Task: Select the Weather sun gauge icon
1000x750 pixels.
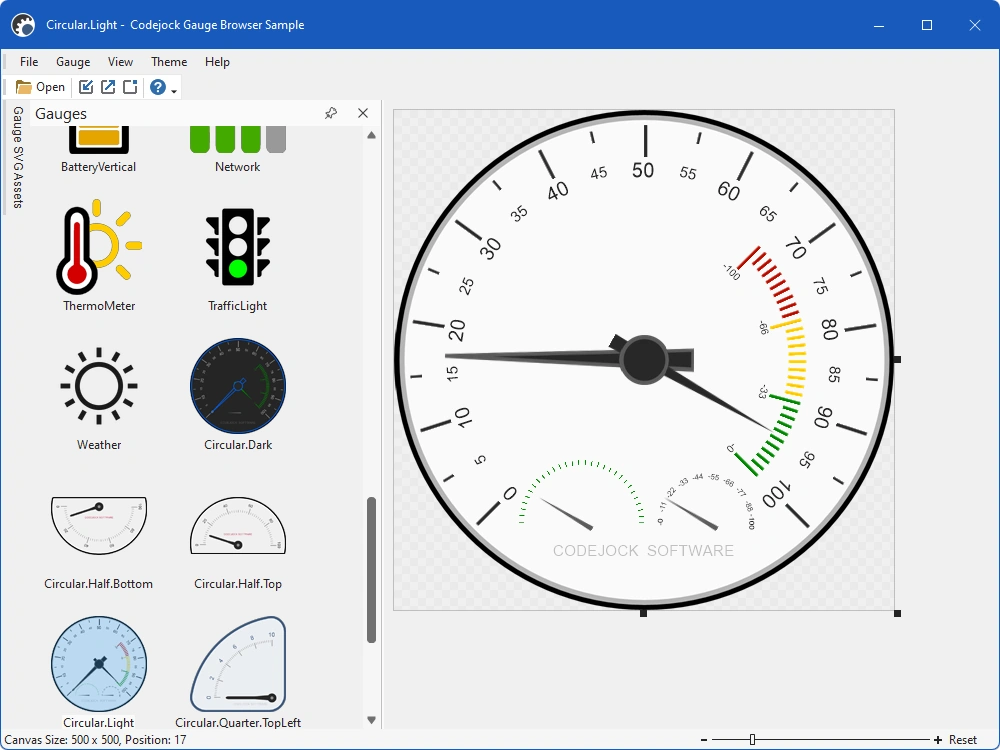Action: tap(99, 386)
